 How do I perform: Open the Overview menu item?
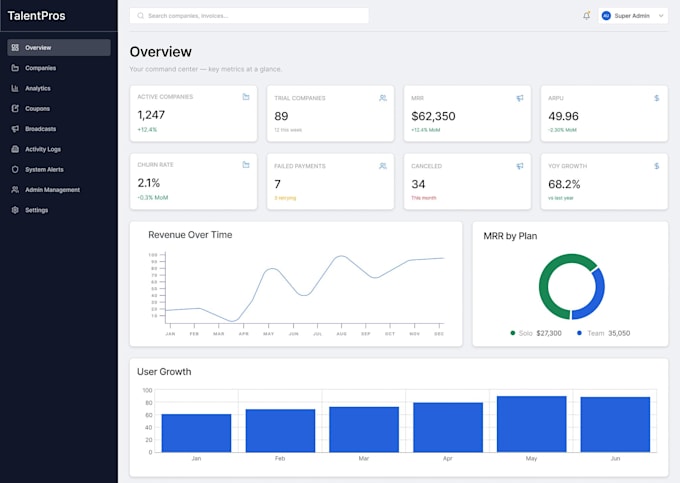[59, 48]
